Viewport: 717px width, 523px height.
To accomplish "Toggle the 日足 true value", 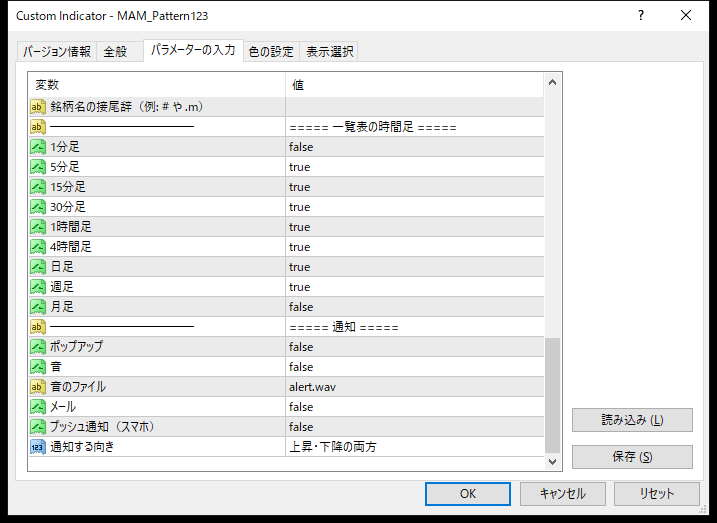I will pyautogui.click(x=415, y=267).
